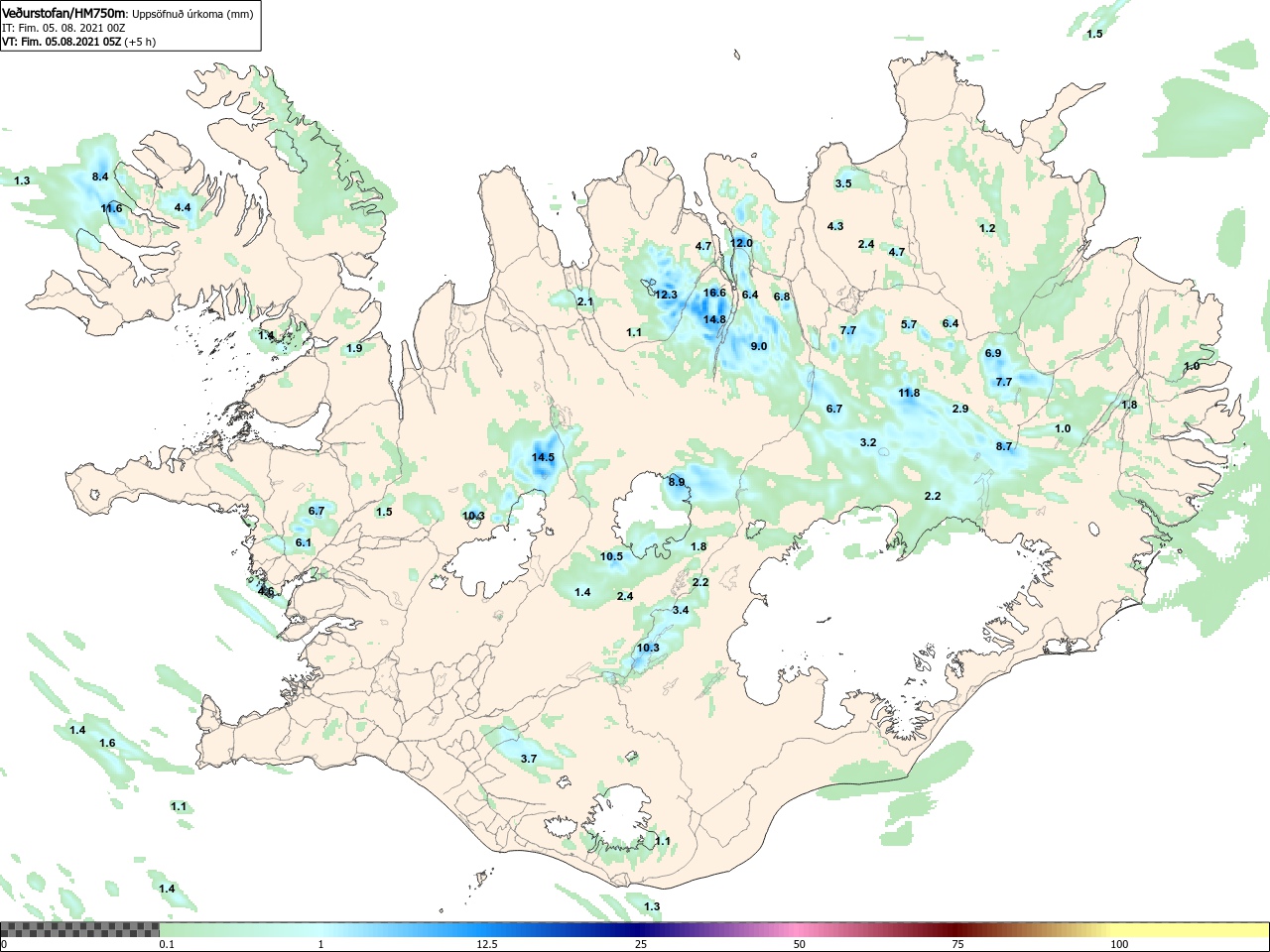The width and height of the screenshot is (1270, 952).
Task: Click the 9.0 precipitation value
Action: pos(759,346)
